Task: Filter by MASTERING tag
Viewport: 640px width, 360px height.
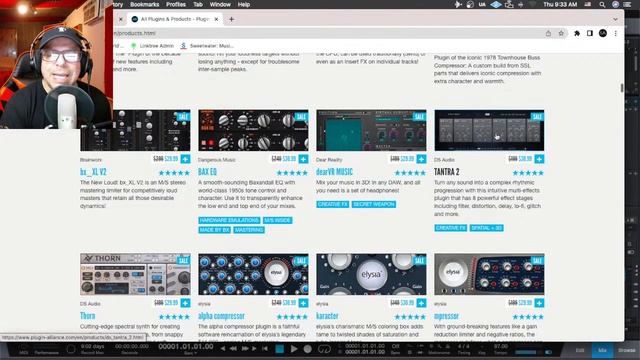Action: click(249, 230)
